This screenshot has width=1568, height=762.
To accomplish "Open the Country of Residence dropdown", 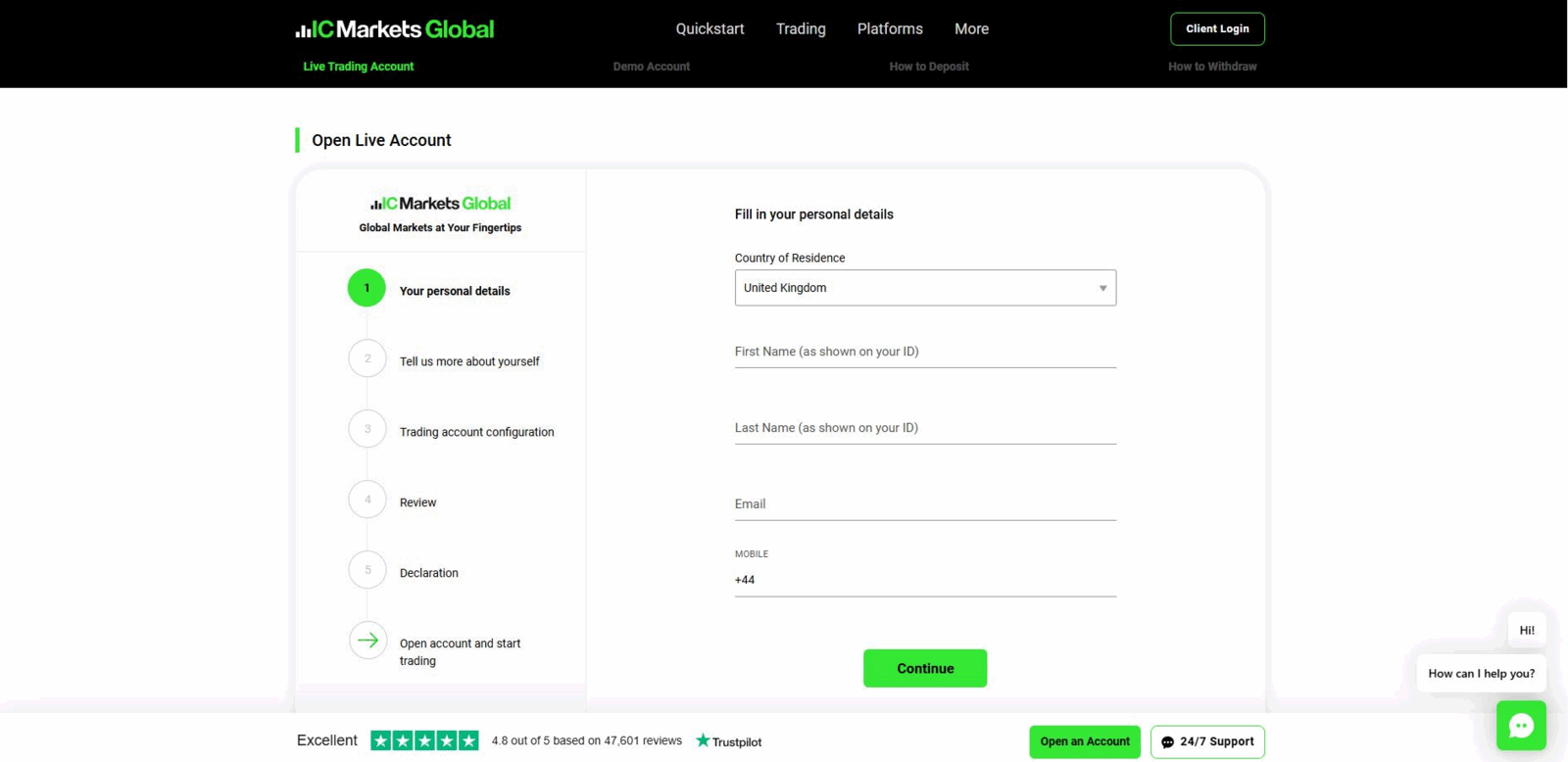I will click(925, 288).
